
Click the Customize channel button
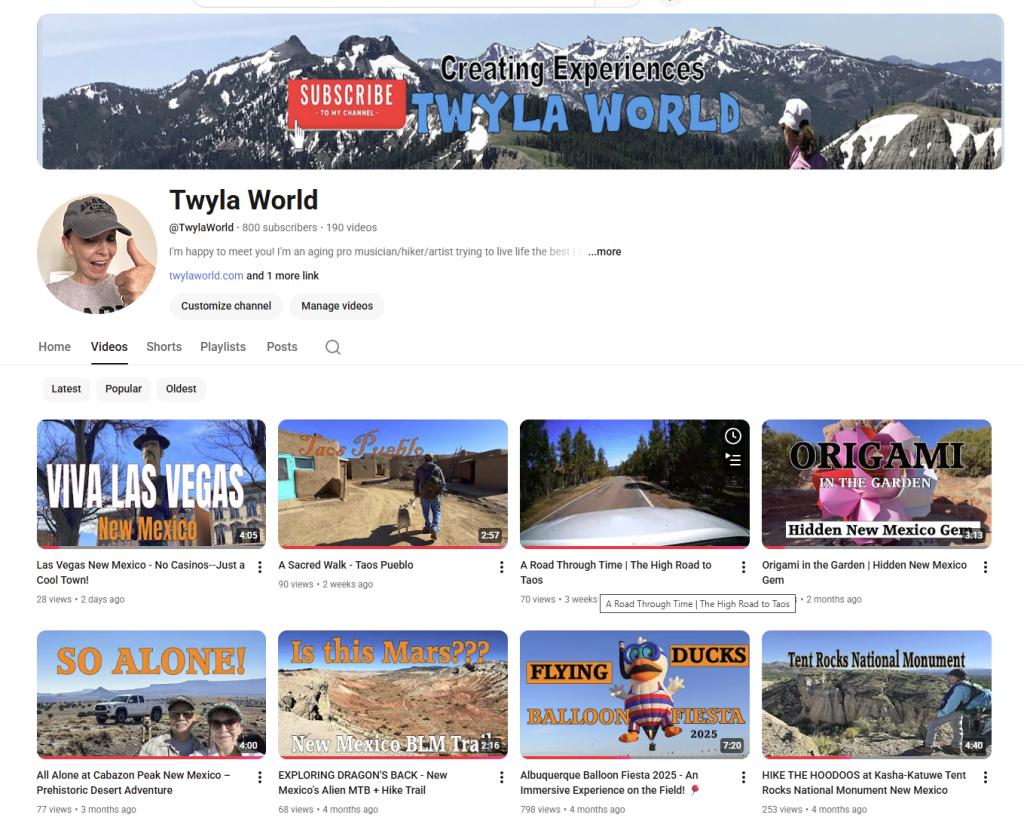[x=226, y=306]
